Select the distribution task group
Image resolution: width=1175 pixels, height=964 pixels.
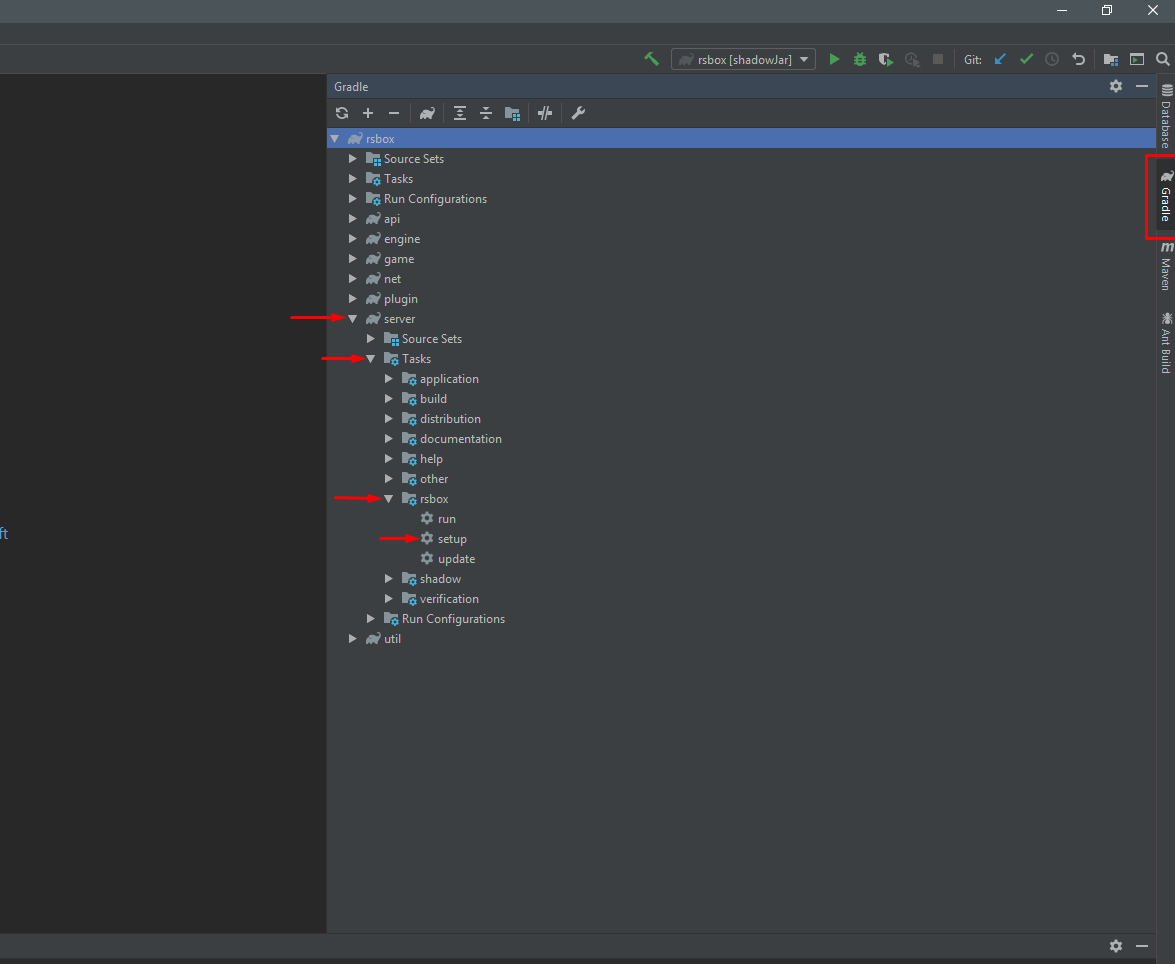(x=450, y=419)
